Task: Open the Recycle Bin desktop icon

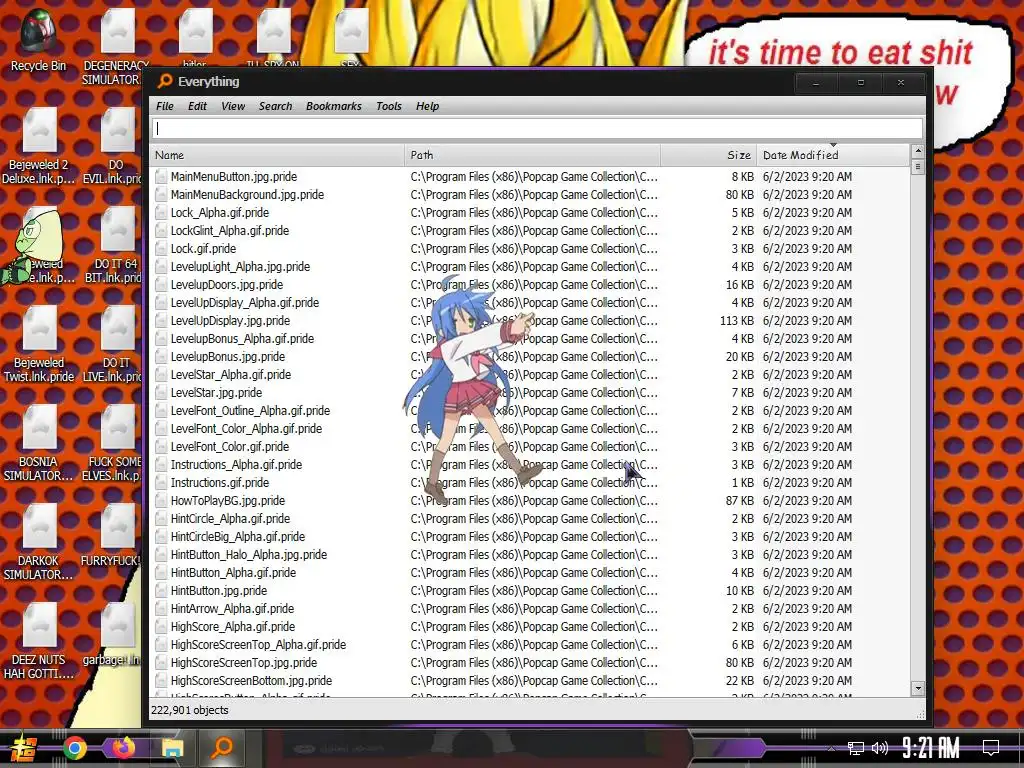Action: pos(39,39)
